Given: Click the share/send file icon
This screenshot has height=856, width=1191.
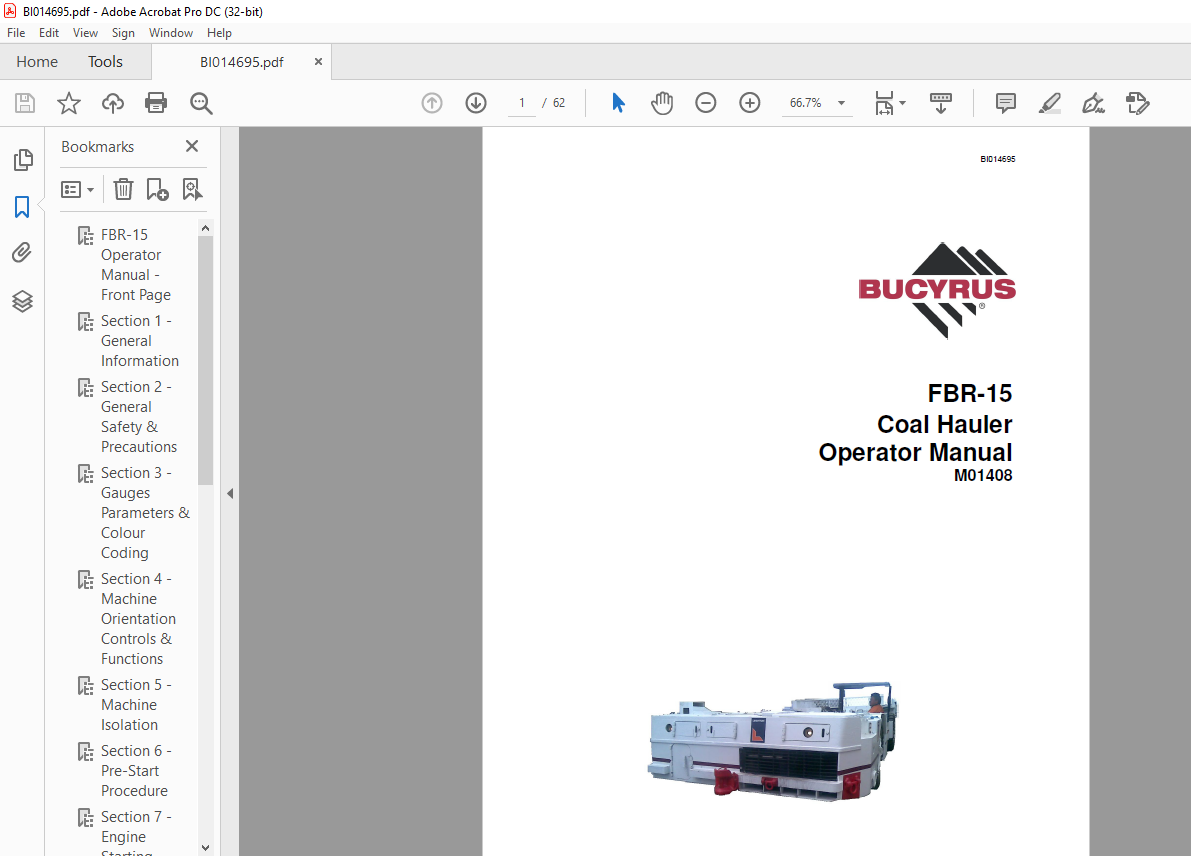Looking at the screenshot, I should (1138, 103).
